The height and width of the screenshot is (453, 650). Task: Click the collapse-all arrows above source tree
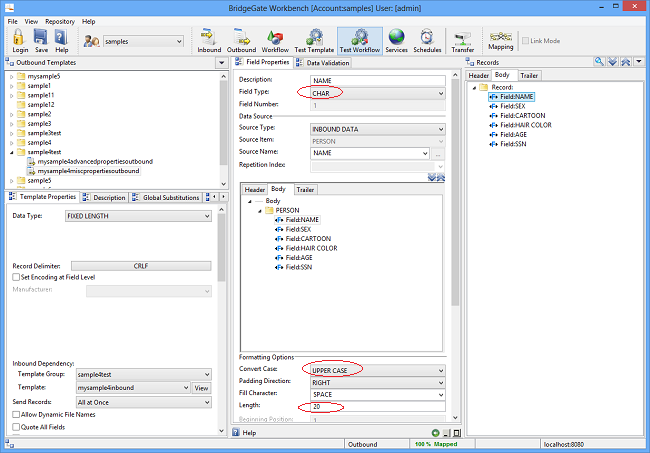(x=441, y=177)
